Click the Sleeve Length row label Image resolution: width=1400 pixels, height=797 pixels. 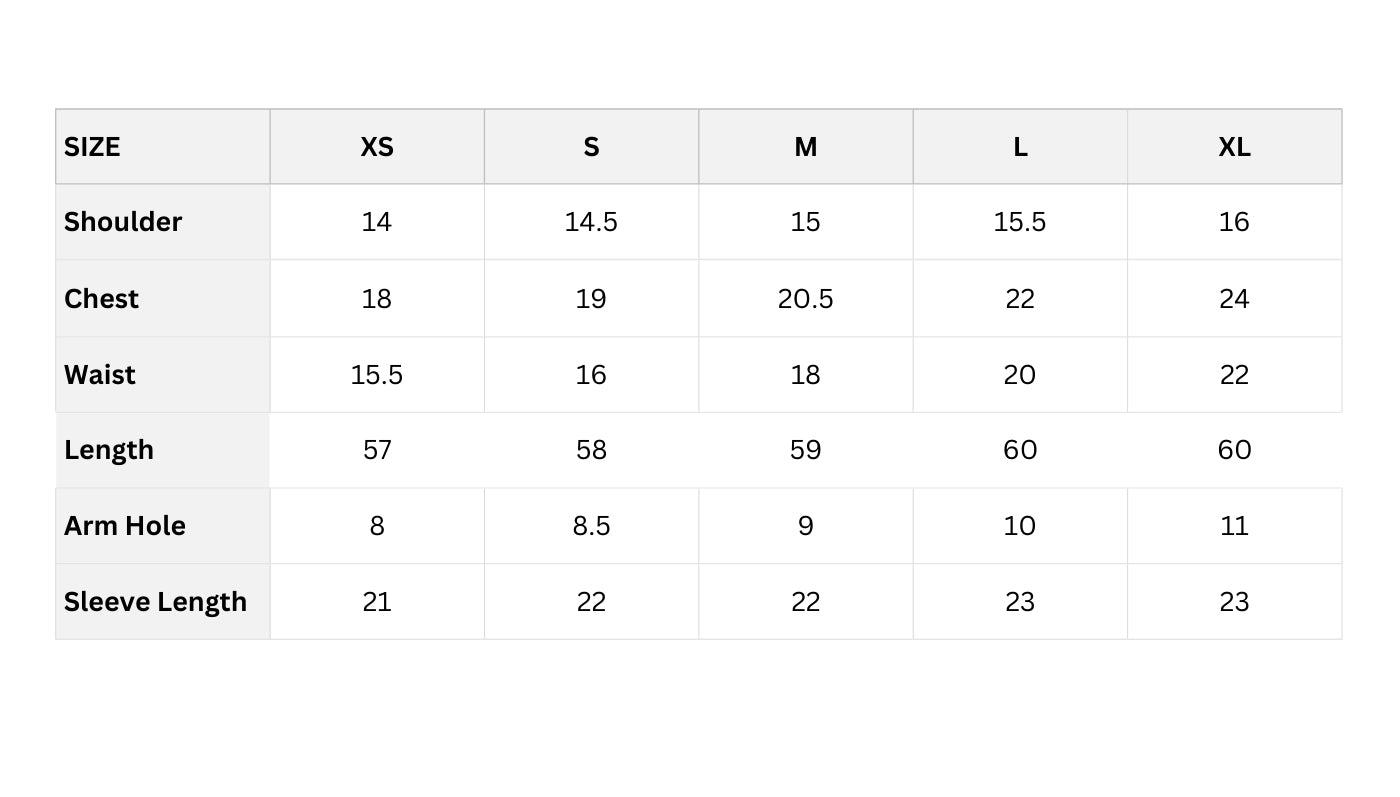point(155,602)
